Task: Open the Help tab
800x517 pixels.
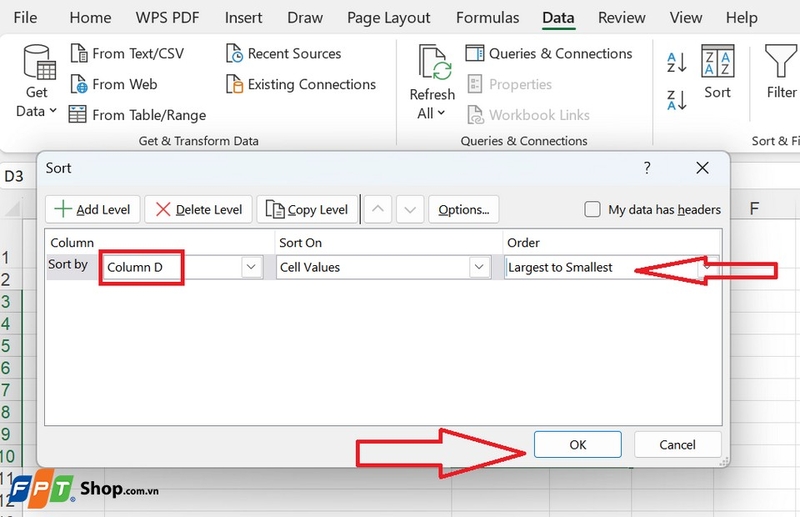Action: (x=742, y=18)
